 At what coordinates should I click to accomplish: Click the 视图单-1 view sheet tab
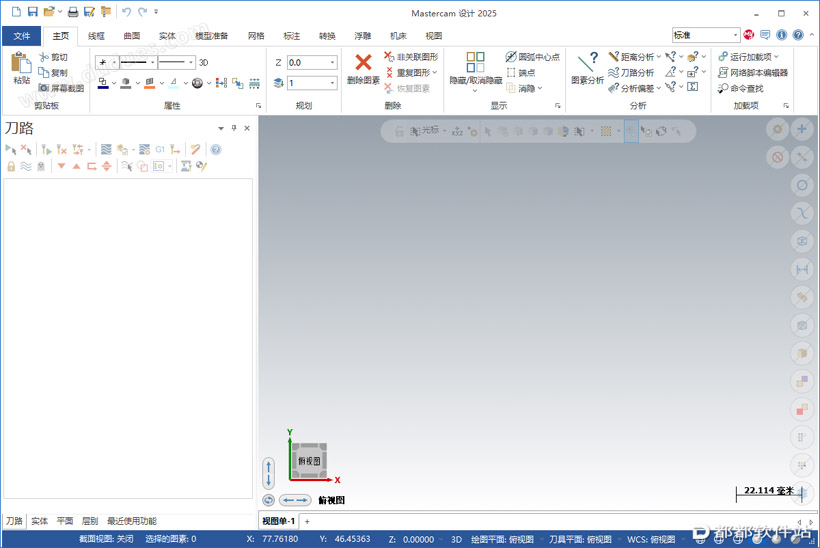[279, 521]
